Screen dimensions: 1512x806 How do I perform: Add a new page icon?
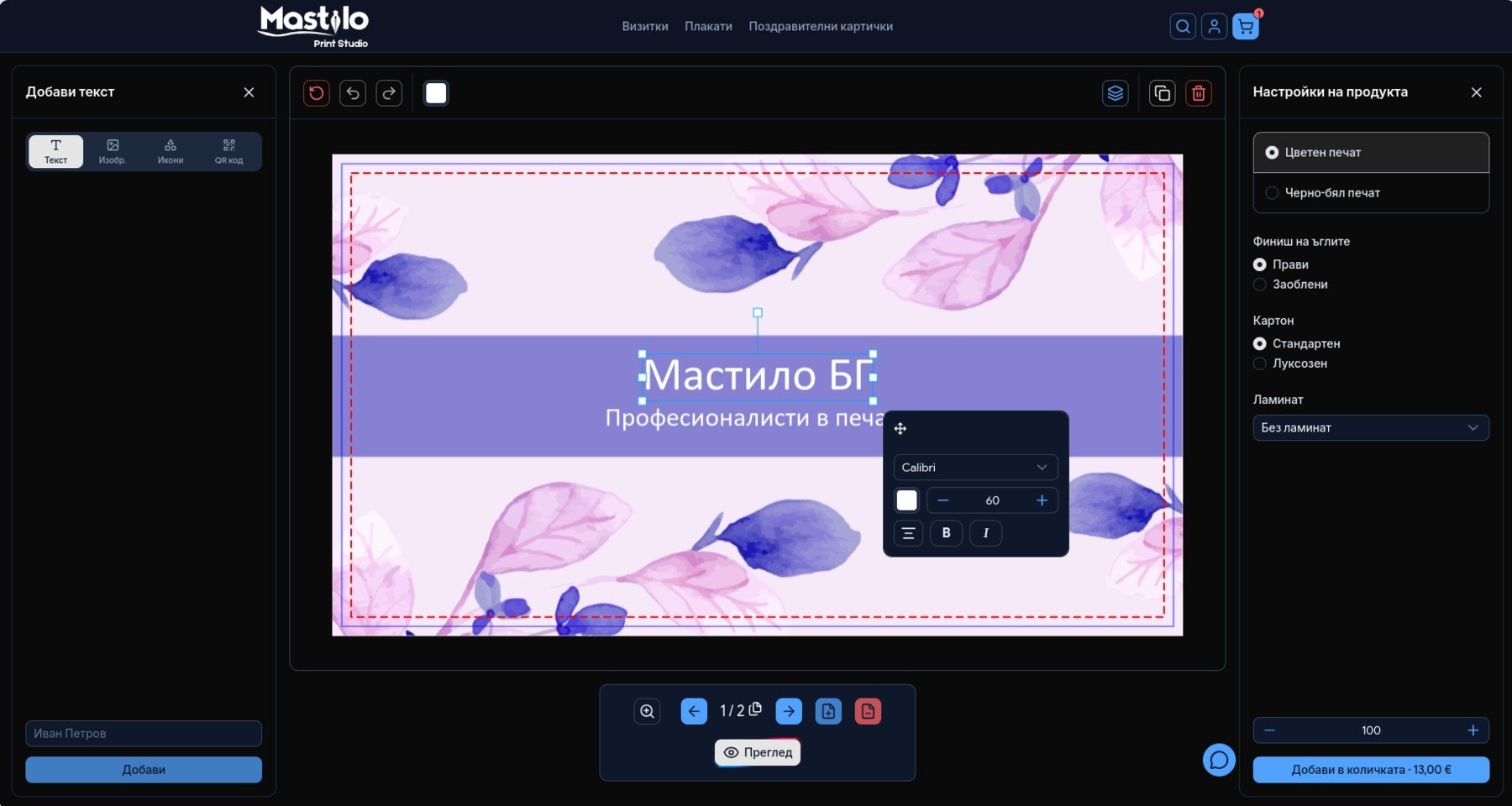pyautogui.click(x=828, y=711)
